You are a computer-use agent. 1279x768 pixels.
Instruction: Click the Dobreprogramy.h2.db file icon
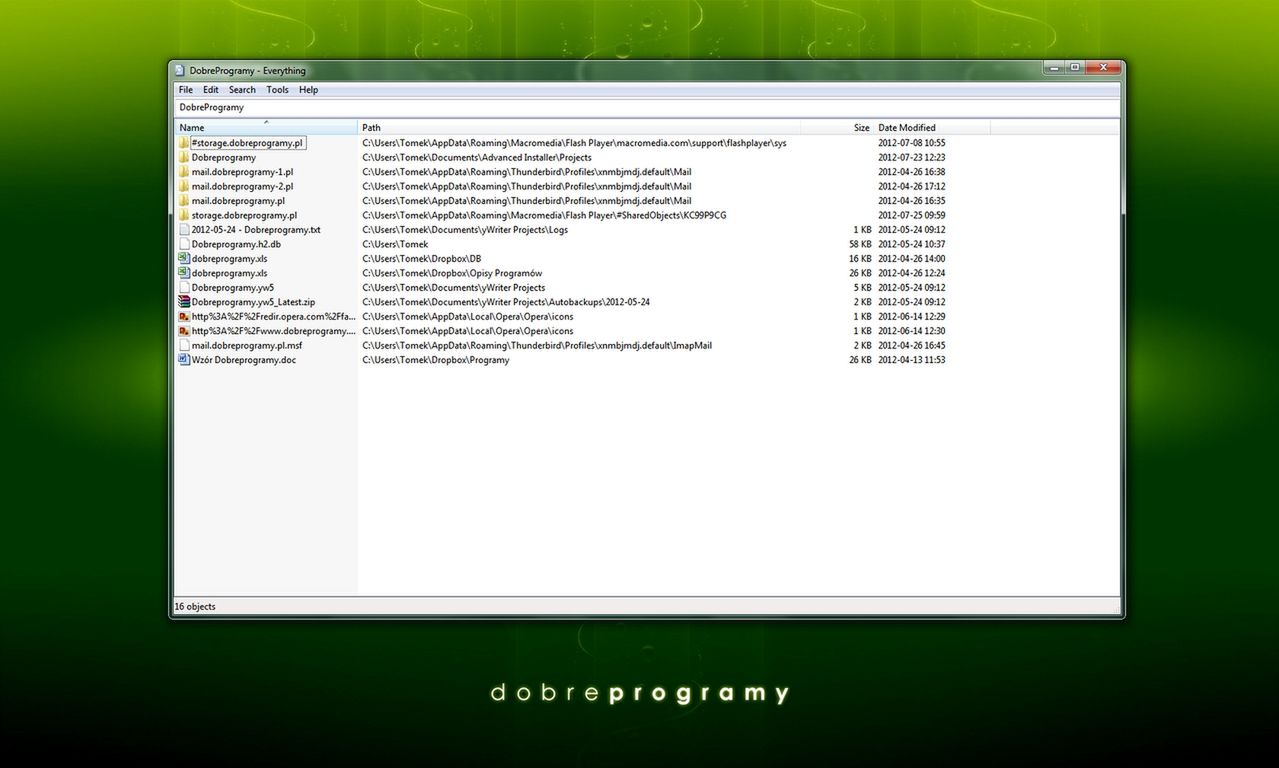184,244
